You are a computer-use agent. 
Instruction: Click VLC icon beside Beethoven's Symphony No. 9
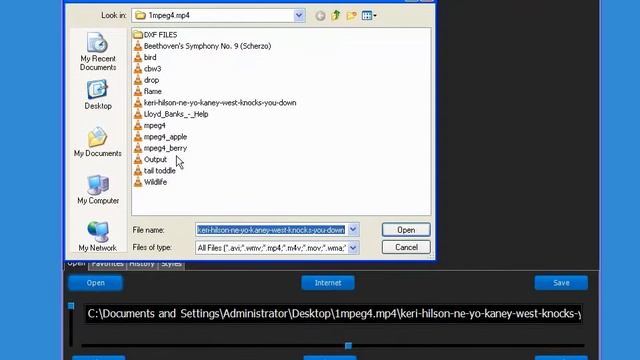point(138,46)
